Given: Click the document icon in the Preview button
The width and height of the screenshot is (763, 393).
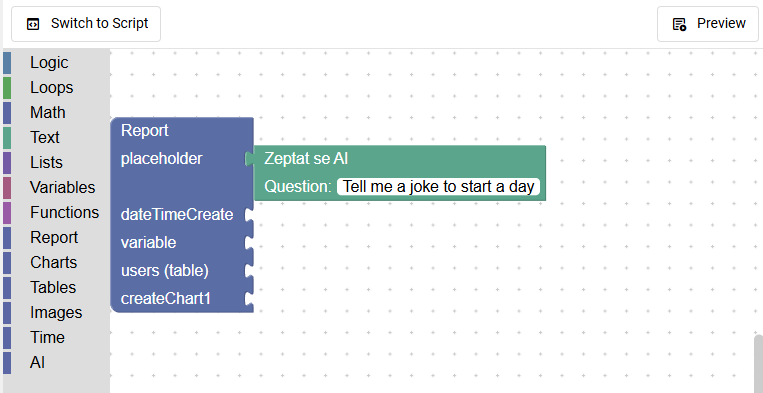Looking at the screenshot, I should click(x=679, y=24).
